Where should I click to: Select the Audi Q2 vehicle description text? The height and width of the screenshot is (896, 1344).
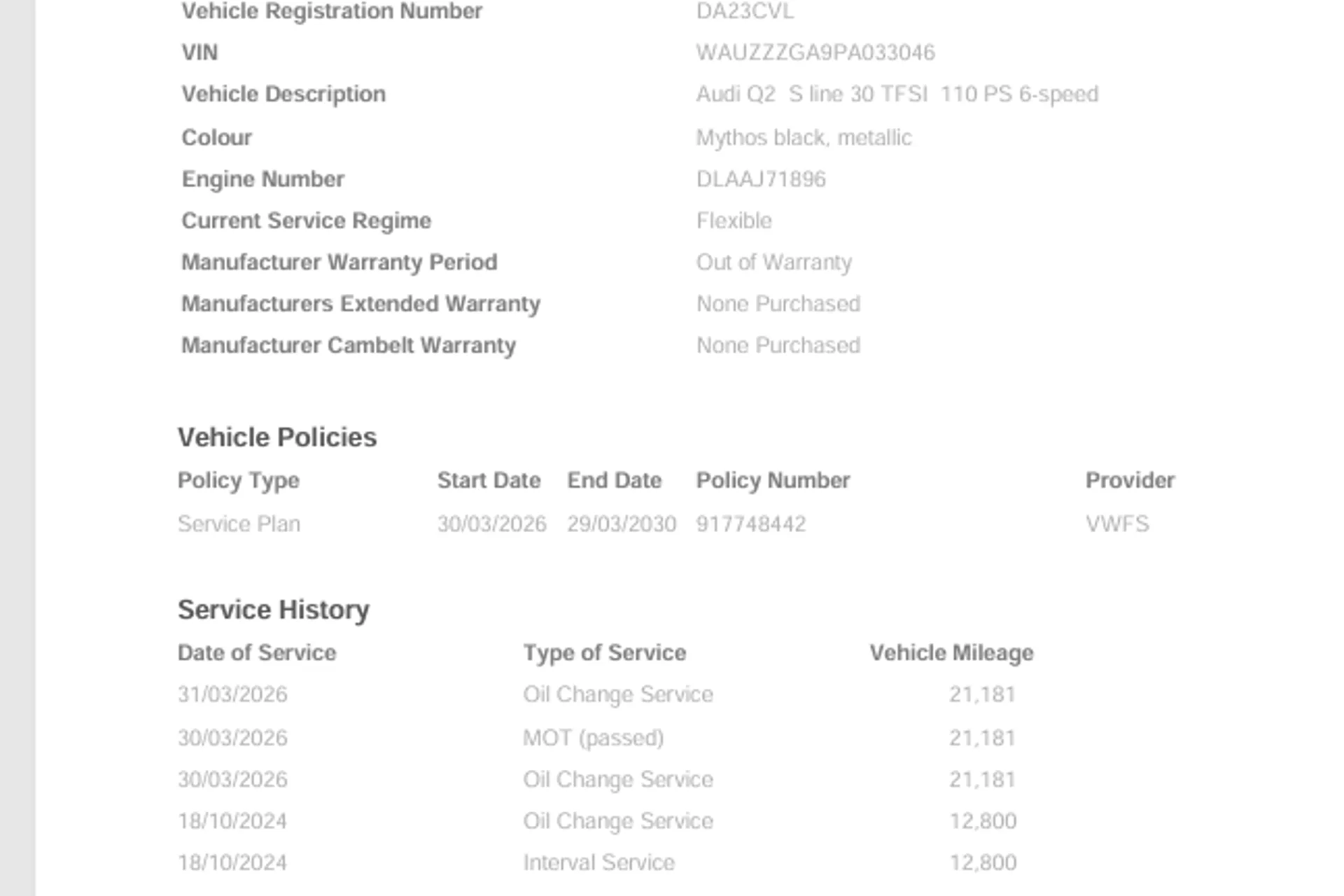897,94
